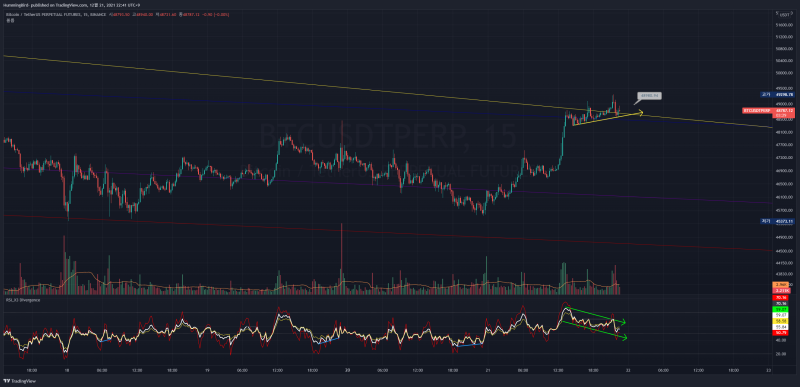Click the 12:00 time label under December 19
800x387 pixels.
point(277,370)
